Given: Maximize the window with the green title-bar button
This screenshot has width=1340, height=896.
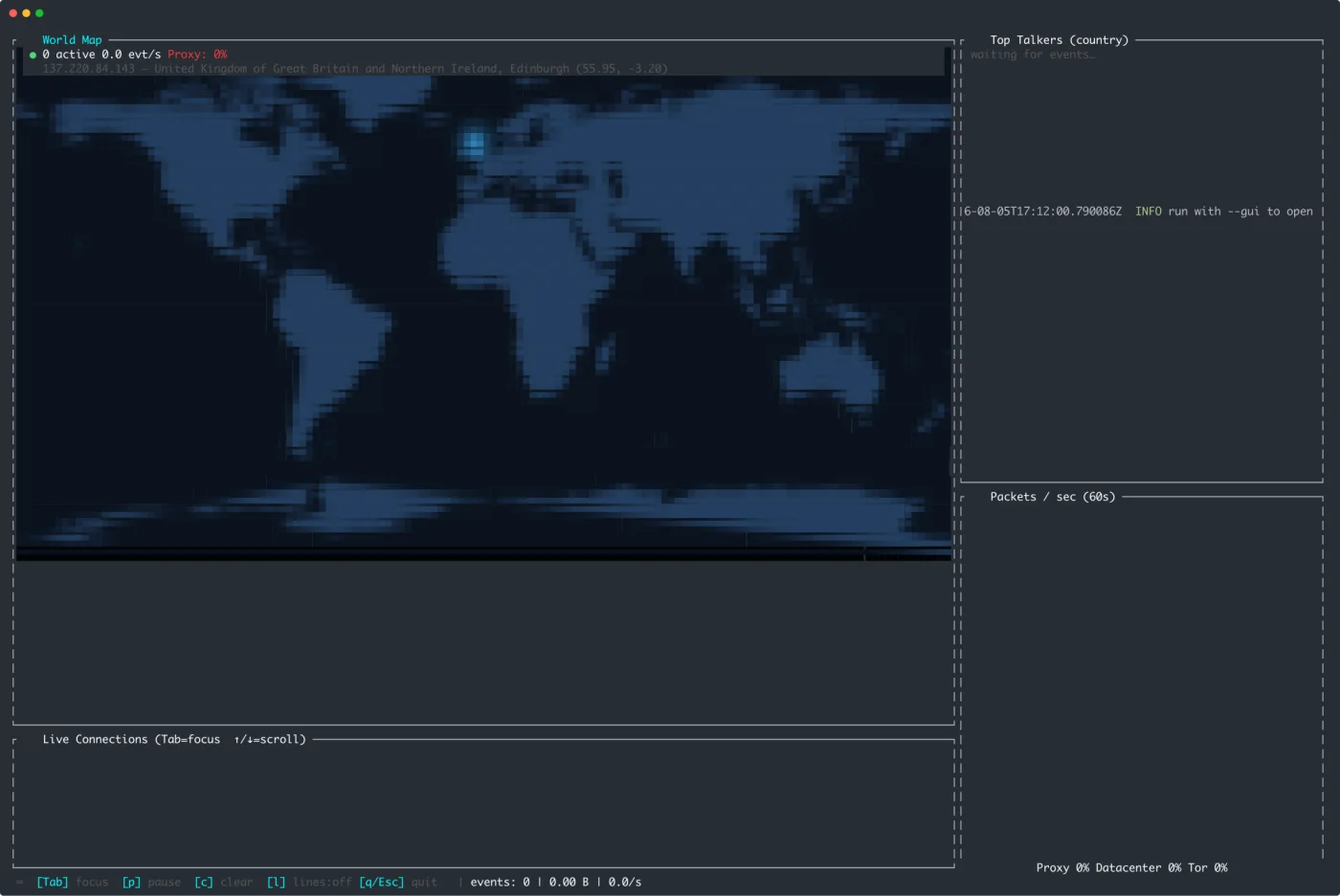Looking at the screenshot, I should (x=39, y=13).
